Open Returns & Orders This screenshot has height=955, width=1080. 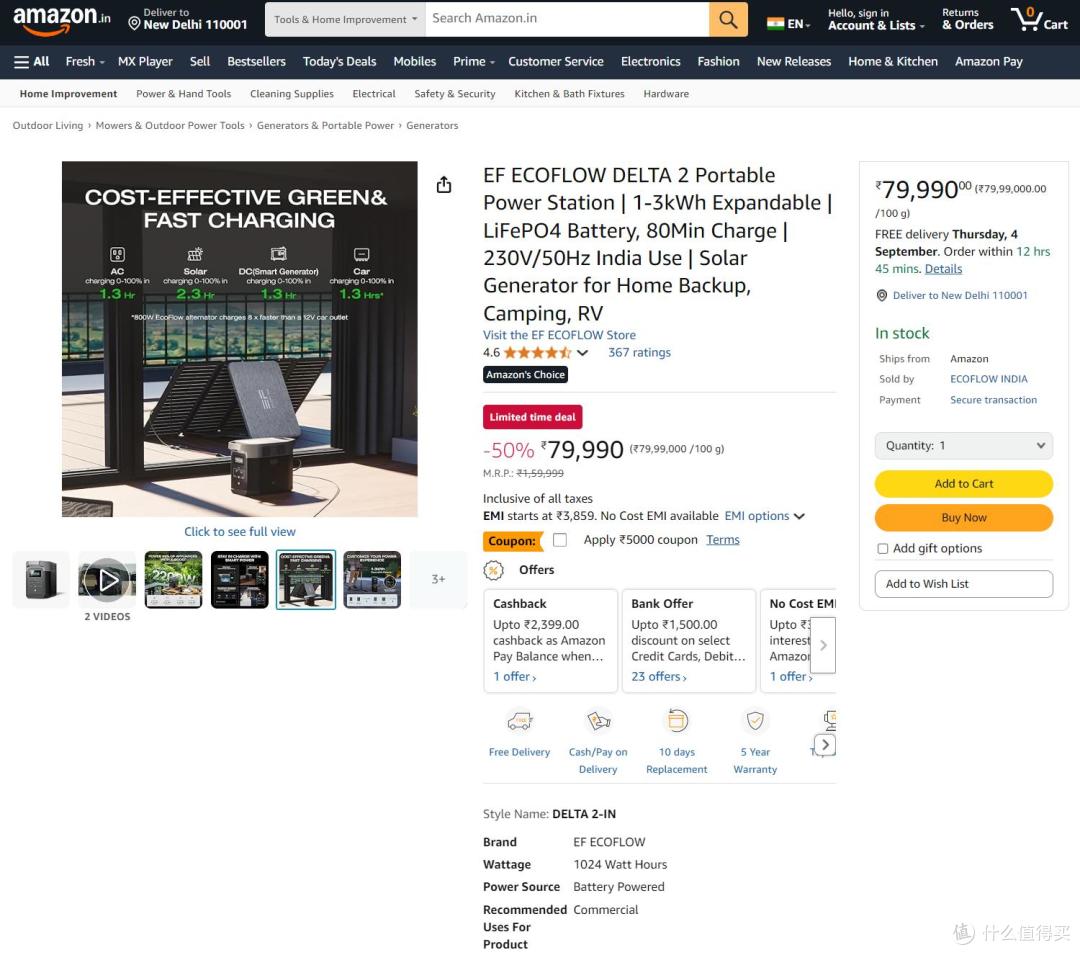click(968, 19)
